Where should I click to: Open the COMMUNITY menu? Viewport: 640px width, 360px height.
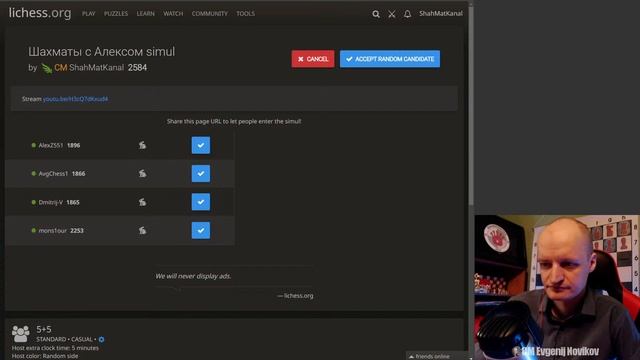pyautogui.click(x=210, y=13)
